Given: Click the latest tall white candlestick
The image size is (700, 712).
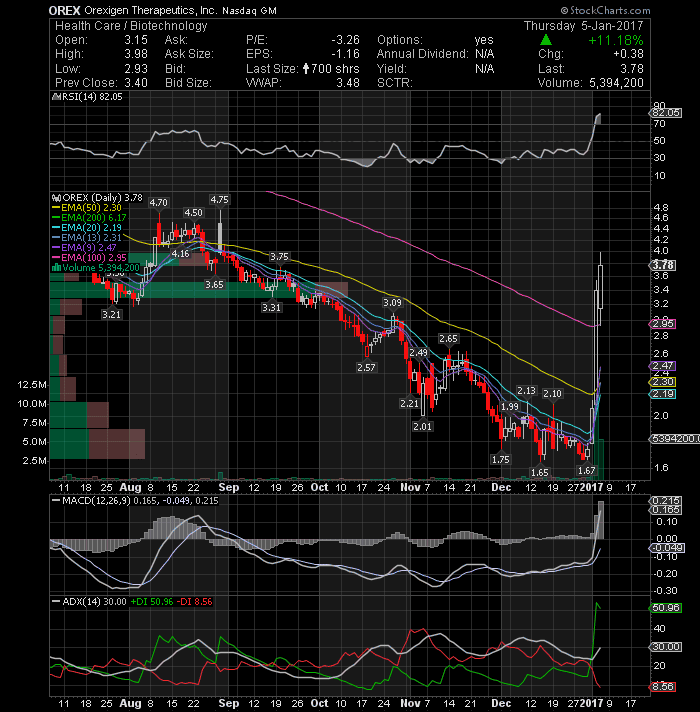Looking at the screenshot, I should (601, 288).
